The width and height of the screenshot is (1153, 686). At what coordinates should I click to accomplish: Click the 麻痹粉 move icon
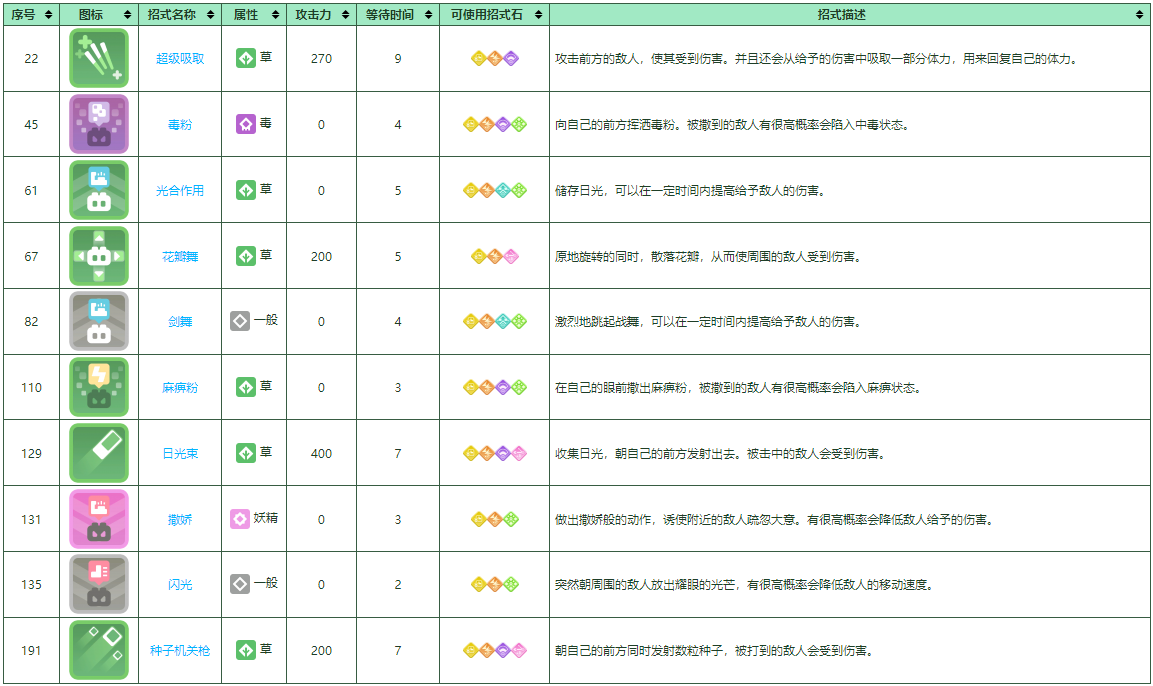point(99,387)
